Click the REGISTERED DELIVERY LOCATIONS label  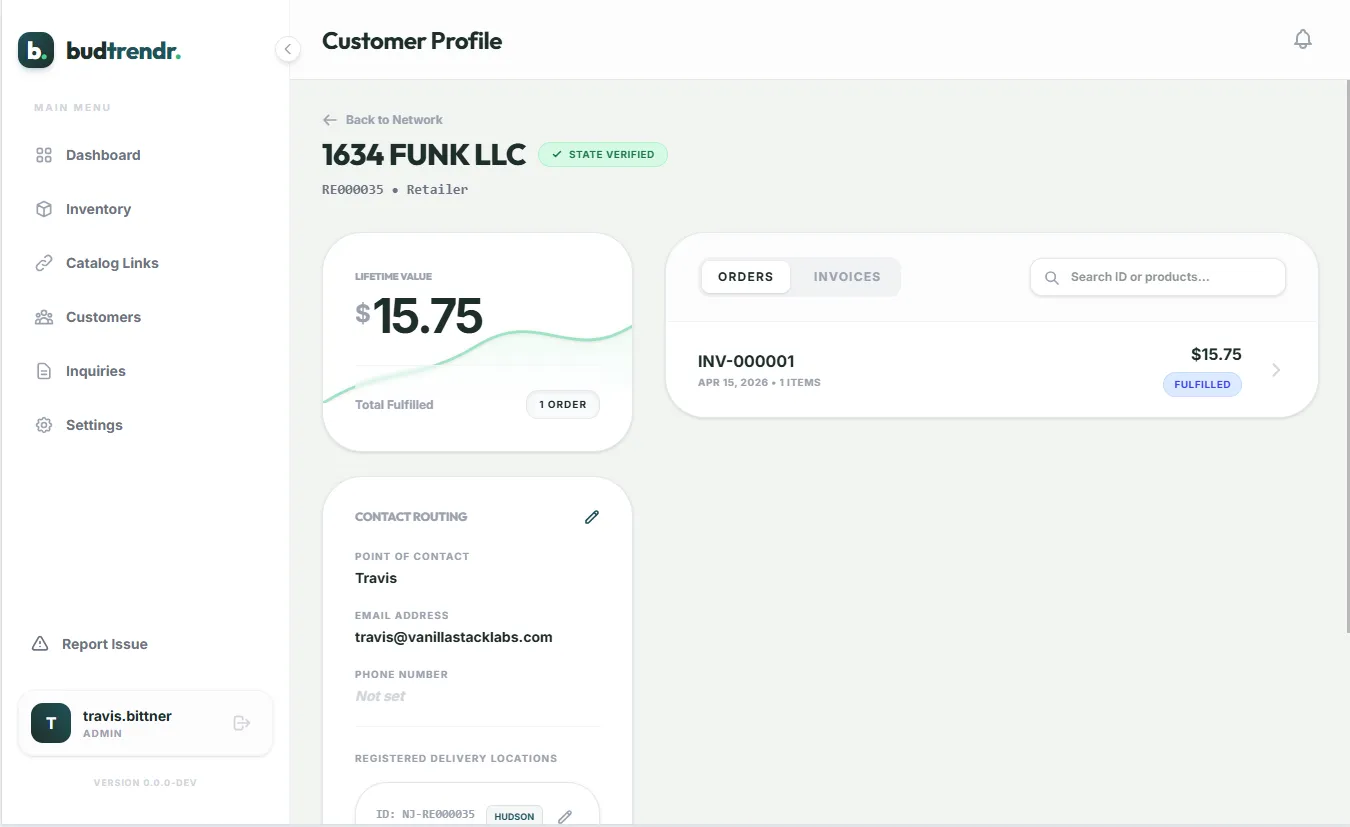[456, 759]
